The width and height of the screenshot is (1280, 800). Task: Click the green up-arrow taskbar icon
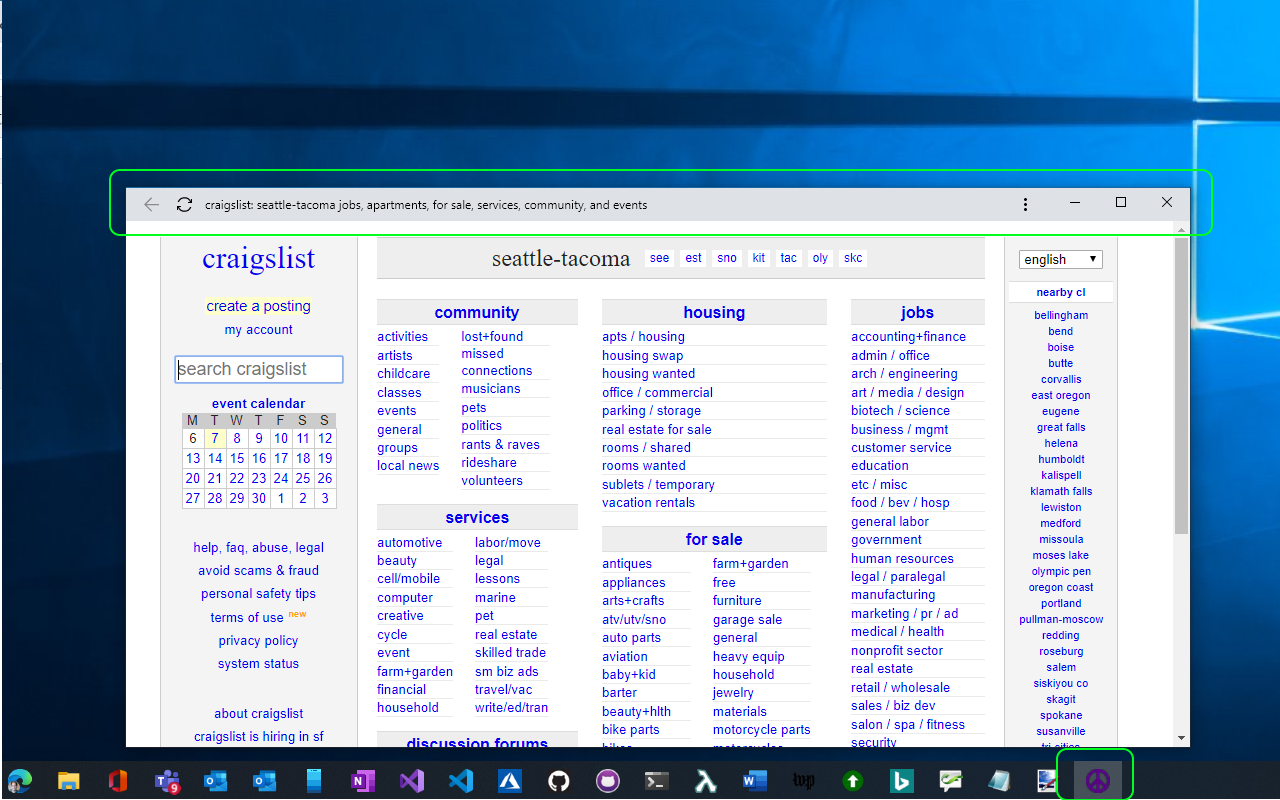(853, 781)
